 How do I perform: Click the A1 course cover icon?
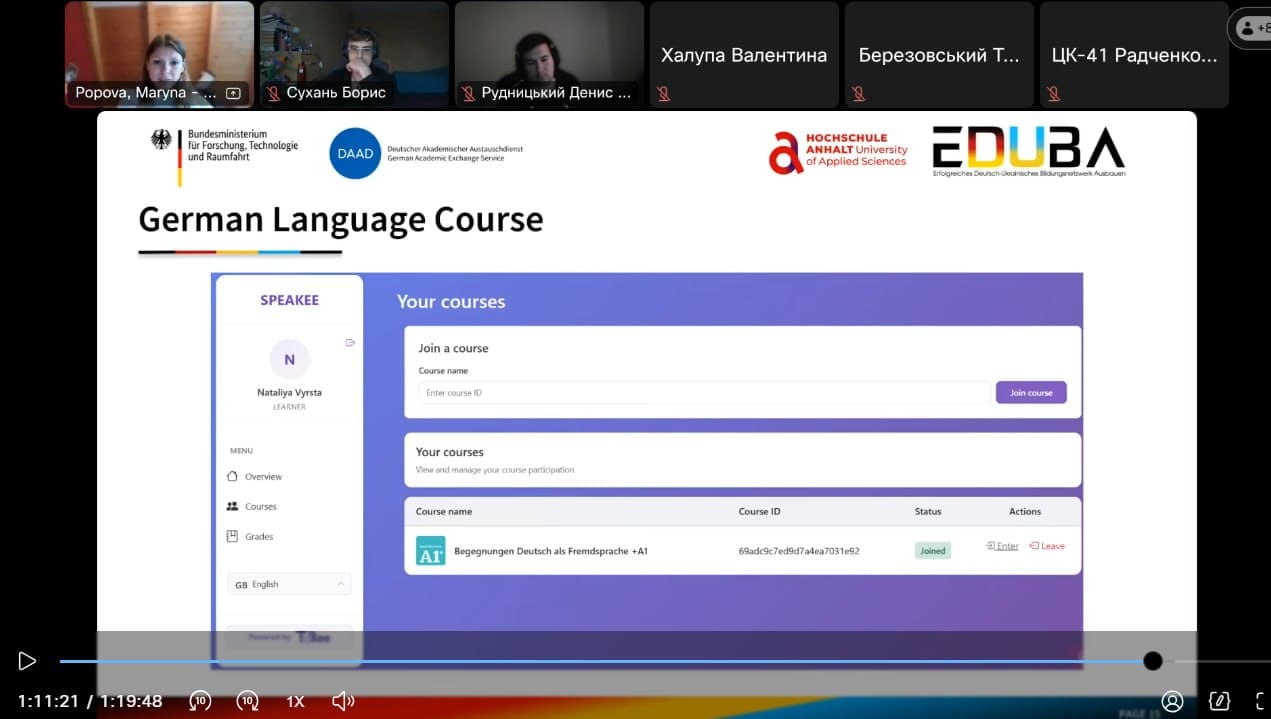[431, 550]
